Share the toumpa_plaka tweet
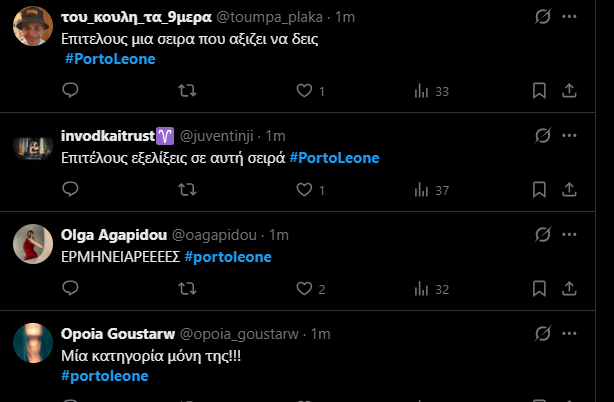Image resolution: width=614 pixels, height=402 pixels. pyautogui.click(x=569, y=91)
